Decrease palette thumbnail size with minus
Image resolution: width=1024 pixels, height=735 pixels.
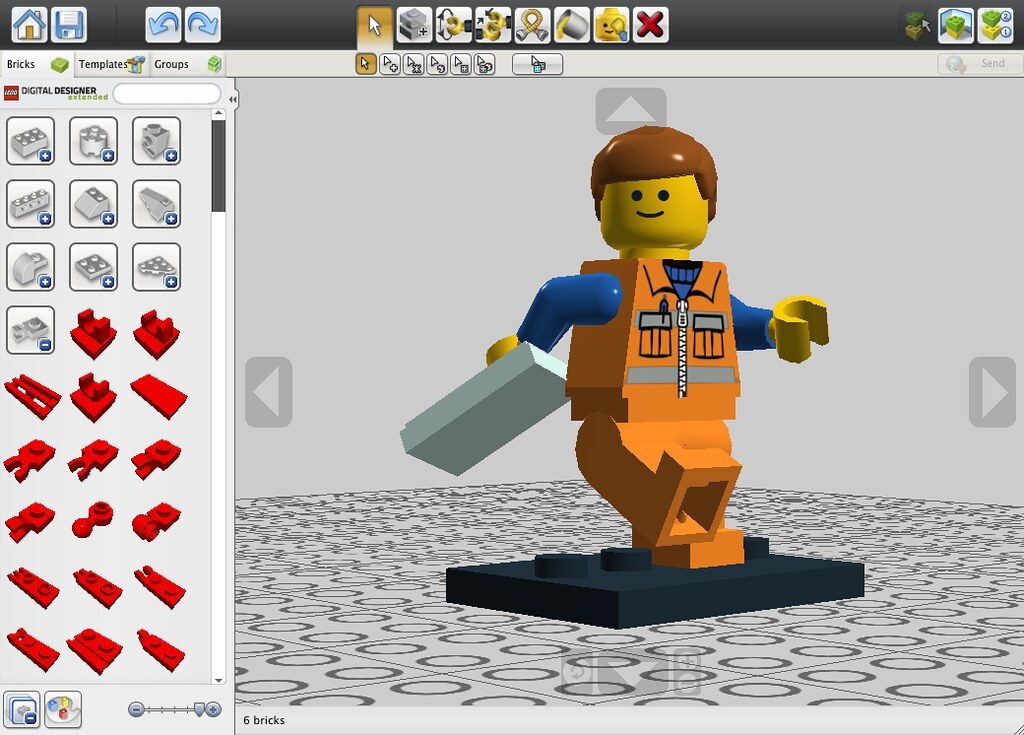pos(136,710)
